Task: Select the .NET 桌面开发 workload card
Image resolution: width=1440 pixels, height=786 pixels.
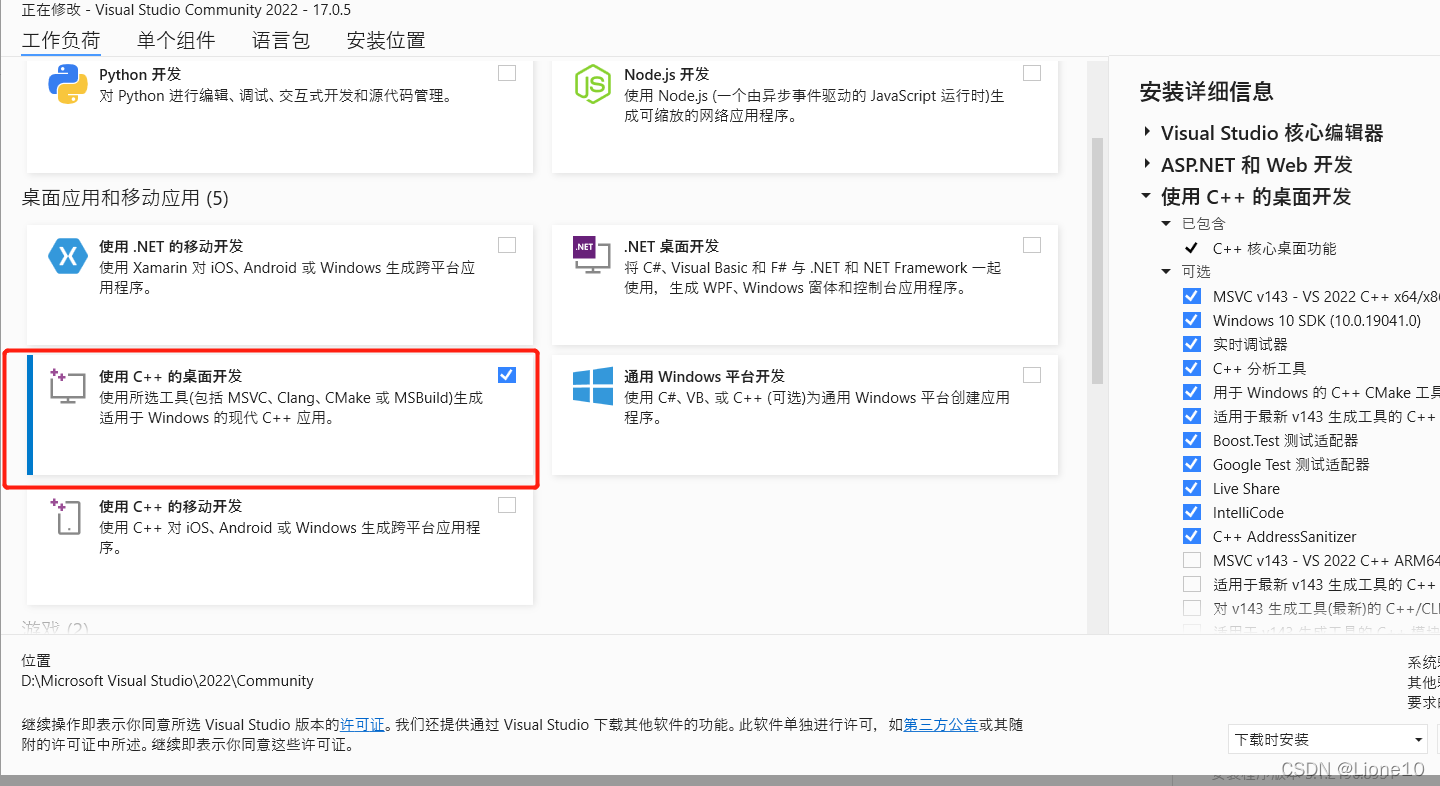Action: [805, 285]
